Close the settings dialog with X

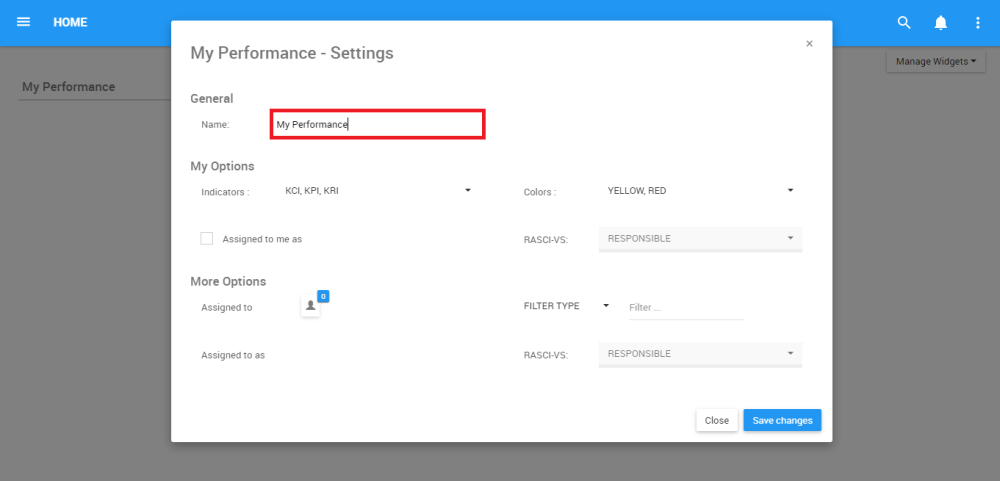pyautogui.click(x=809, y=44)
